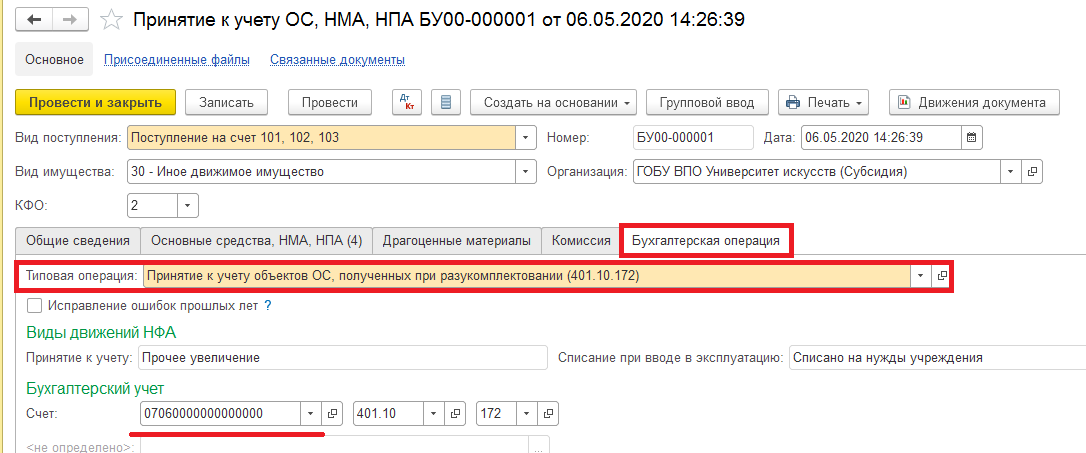Open help question mark for Исправление ошибок

tap(267, 305)
